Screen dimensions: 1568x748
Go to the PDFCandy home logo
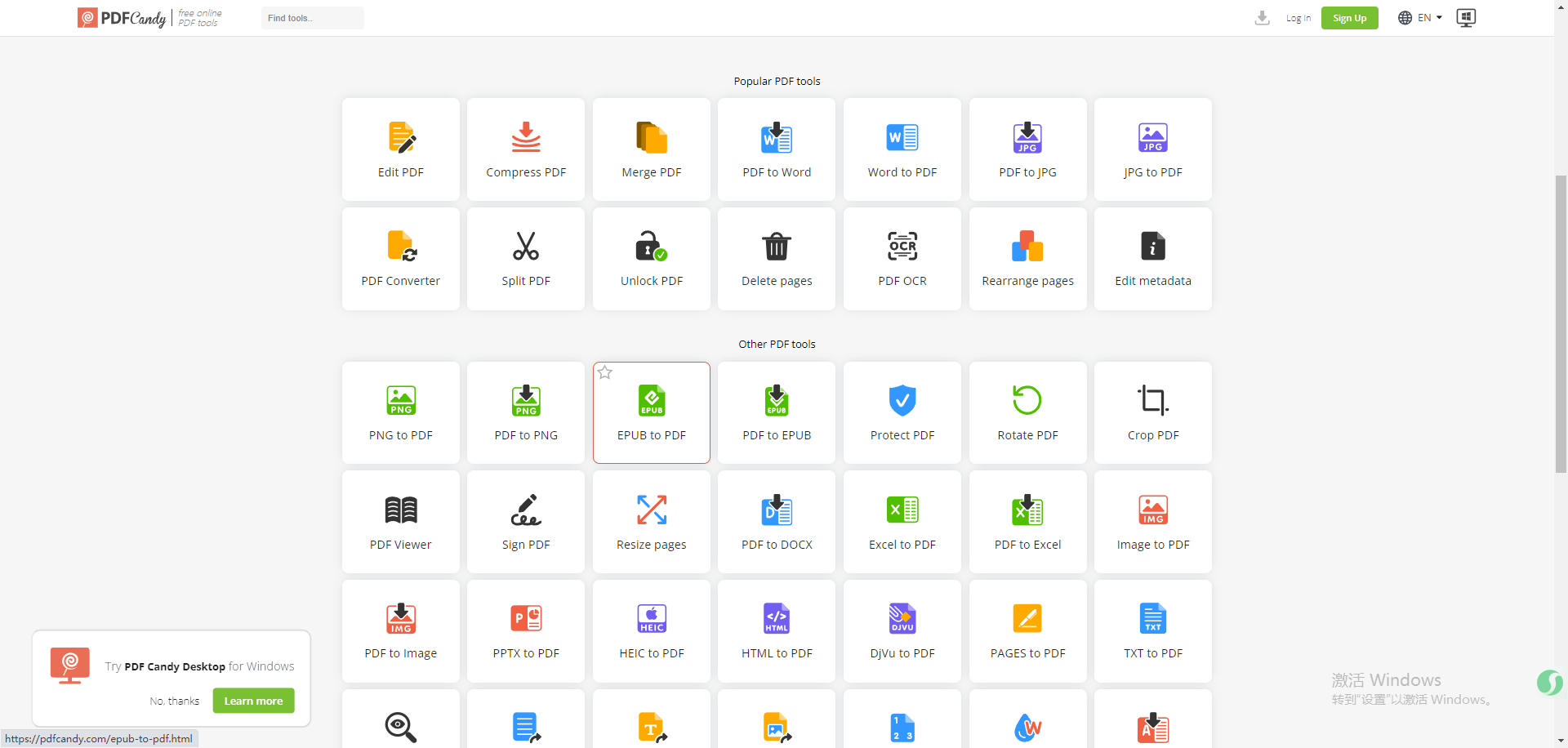122,18
